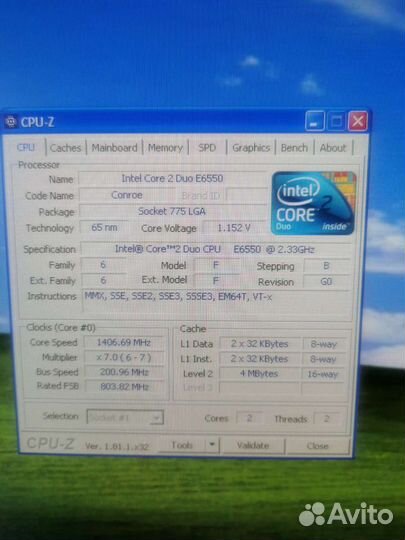Click the Intel Core 2 Duo logo
The image size is (405, 540).
[x=313, y=204]
